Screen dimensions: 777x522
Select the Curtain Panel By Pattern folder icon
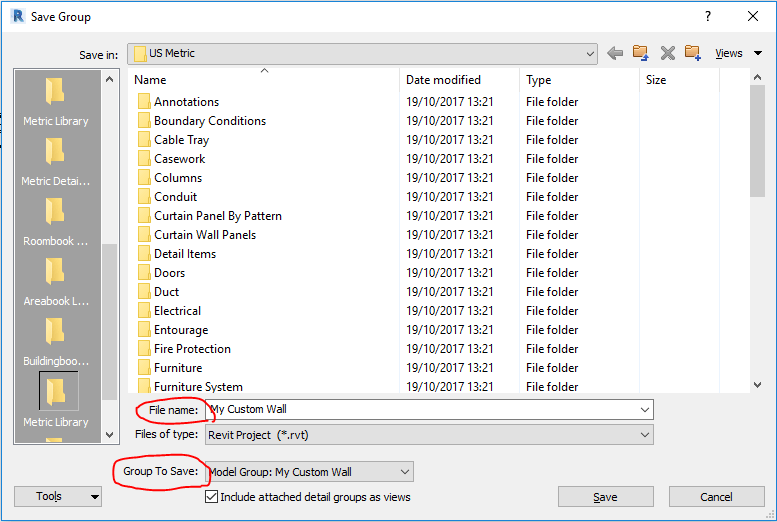point(144,216)
